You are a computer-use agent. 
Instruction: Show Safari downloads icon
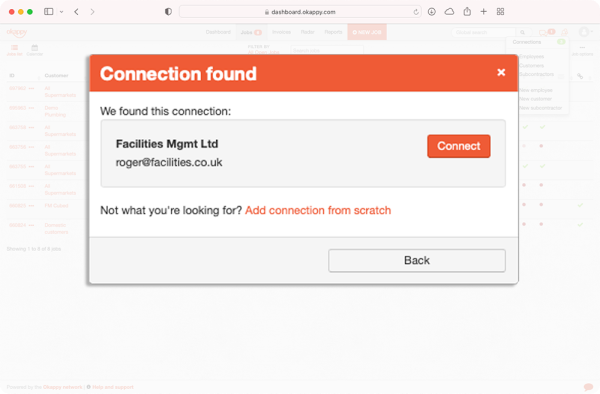(x=432, y=12)
